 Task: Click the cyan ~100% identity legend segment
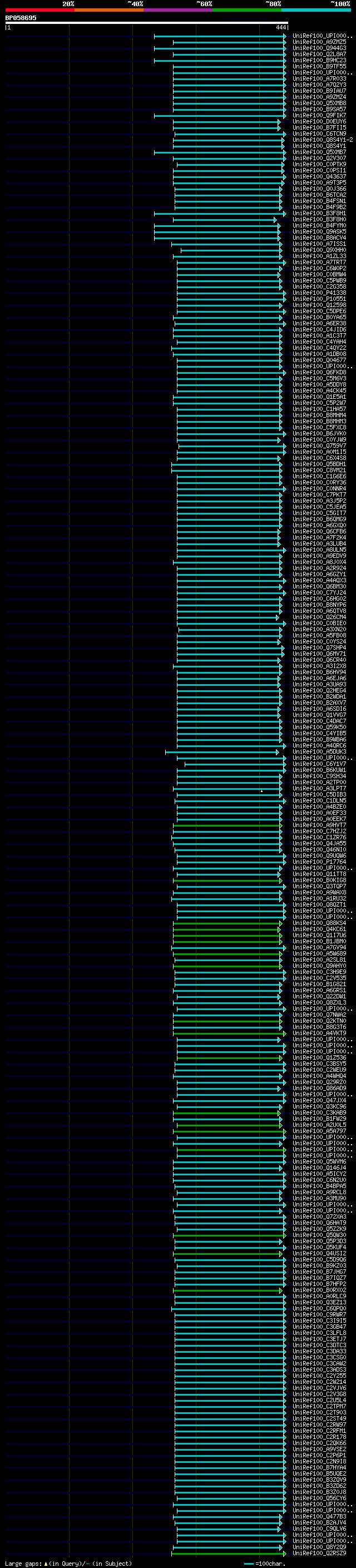pos(316,10)
